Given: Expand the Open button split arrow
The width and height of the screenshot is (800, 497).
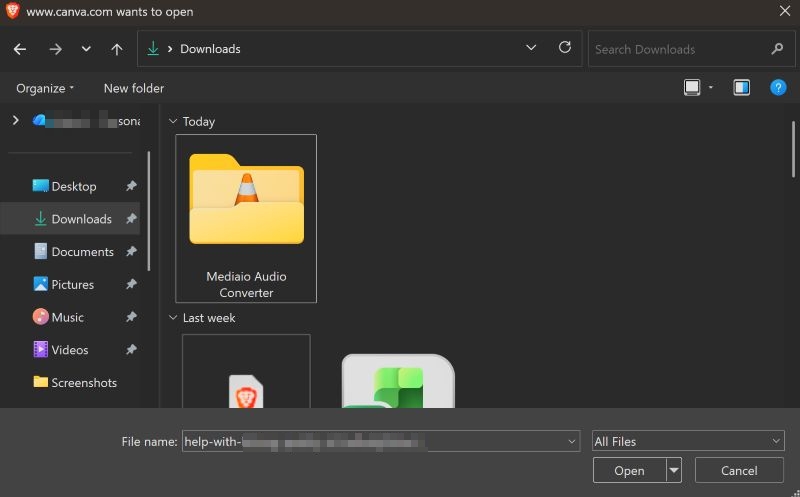Looking at the screenshot, I should click(674, 470).
